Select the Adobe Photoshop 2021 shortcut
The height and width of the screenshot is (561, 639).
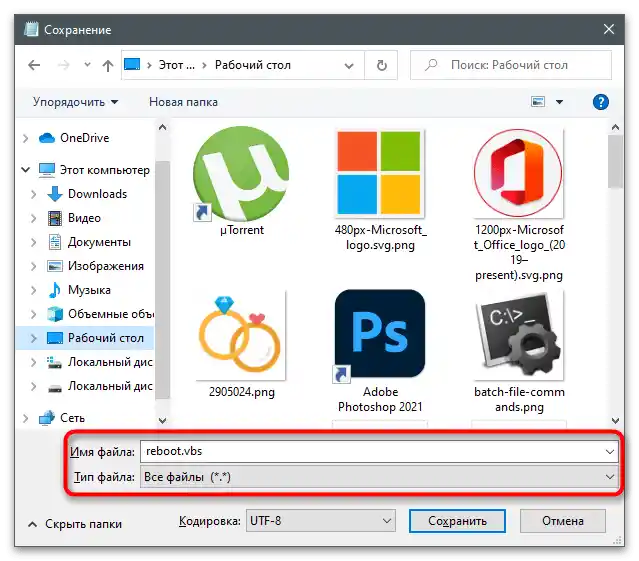tap(380, 351)
